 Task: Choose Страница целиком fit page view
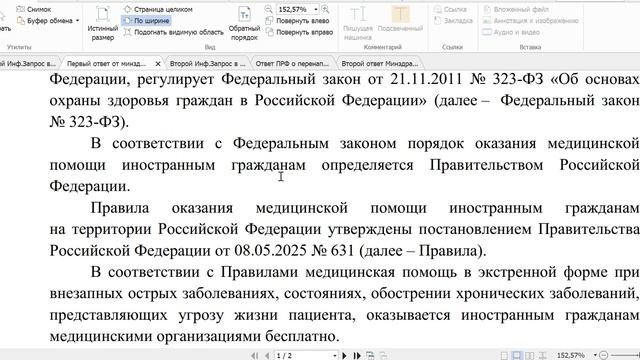(158, 9)
